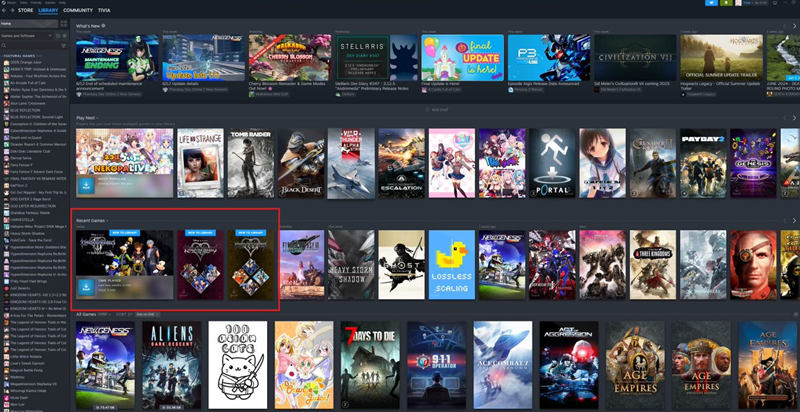The image size is (800, 412).
Task: Select Payday 2 cover in Play Next
Action: pyautogui.click(x=703, y=163)
